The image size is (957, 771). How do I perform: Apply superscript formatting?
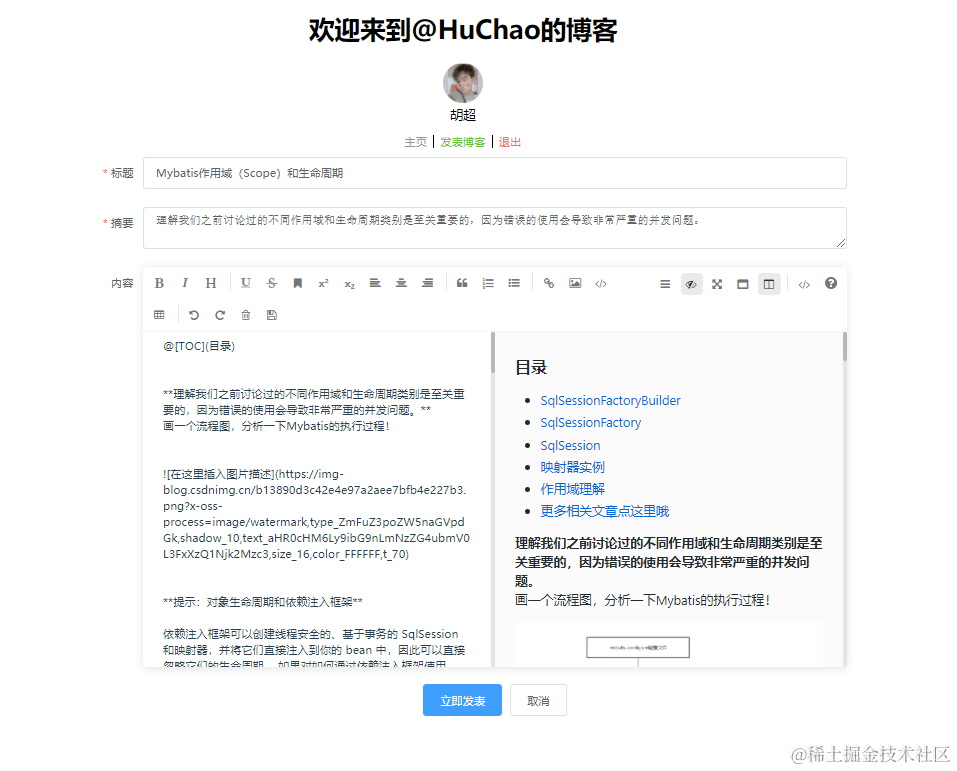click(x=323, y=283)
